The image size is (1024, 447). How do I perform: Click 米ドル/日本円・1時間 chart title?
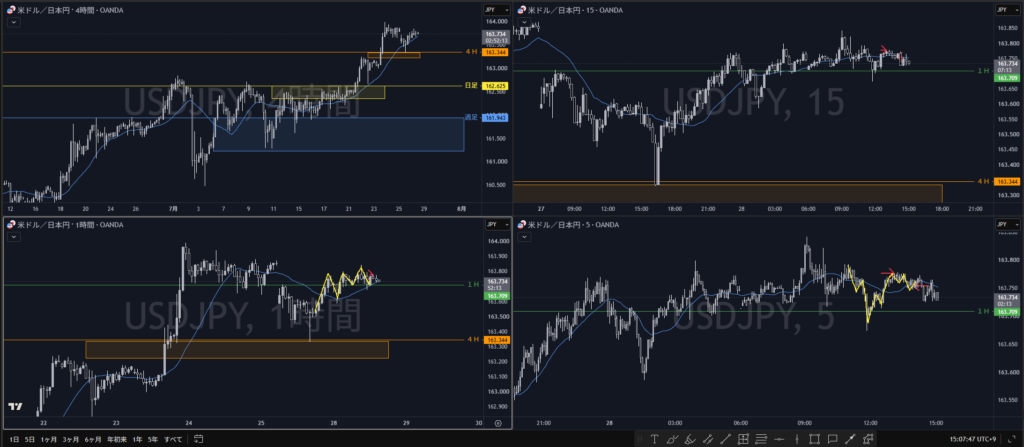(70, 224)
